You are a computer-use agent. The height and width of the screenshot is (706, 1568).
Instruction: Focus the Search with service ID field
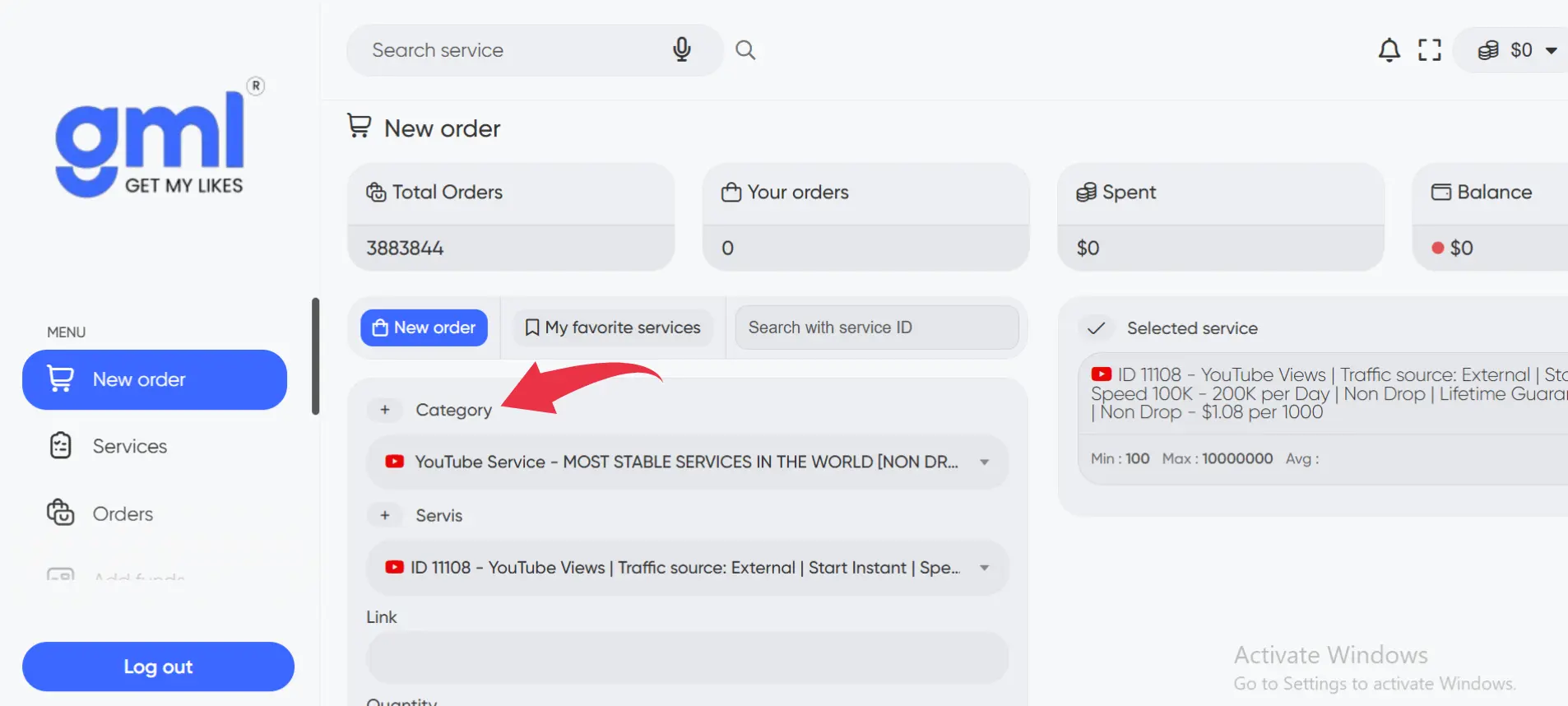tap(876, 327)
